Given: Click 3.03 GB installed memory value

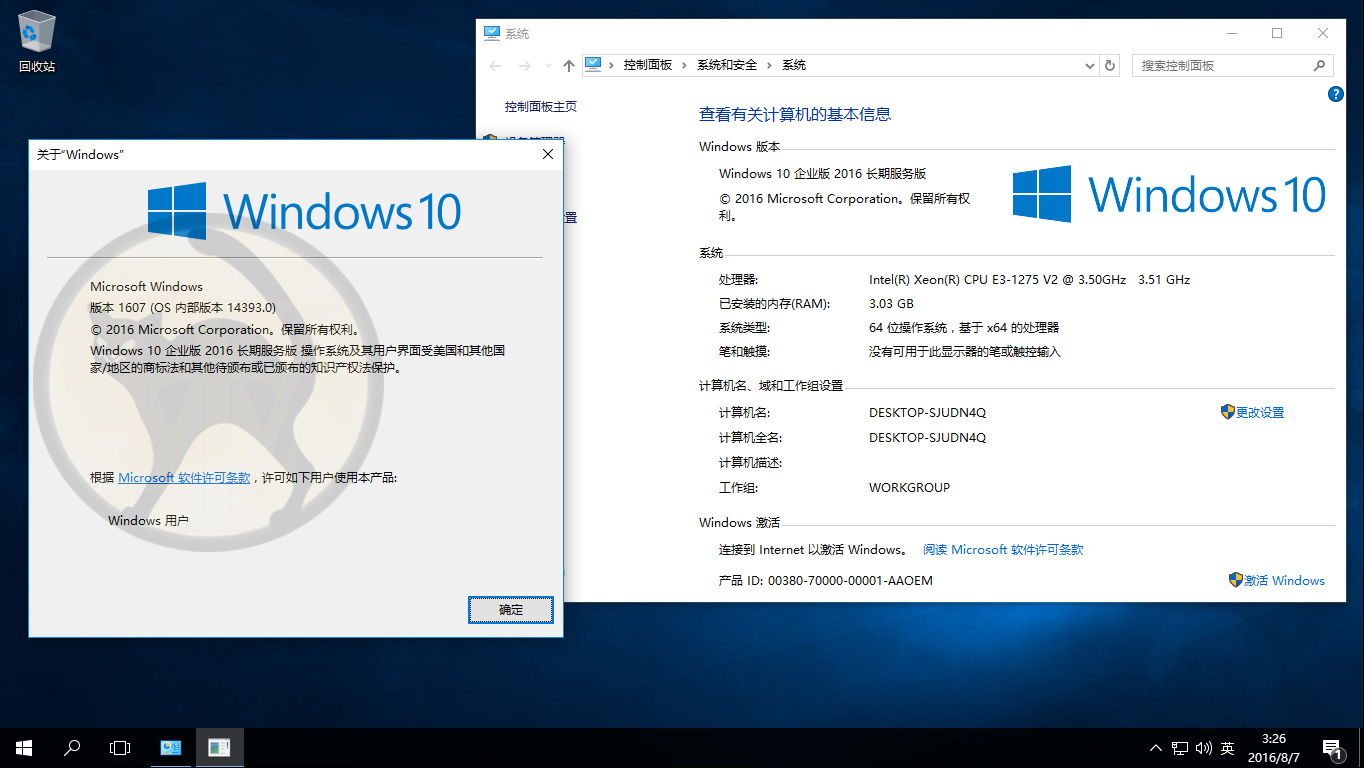Looking at the screenshot, I should point(891,303).
